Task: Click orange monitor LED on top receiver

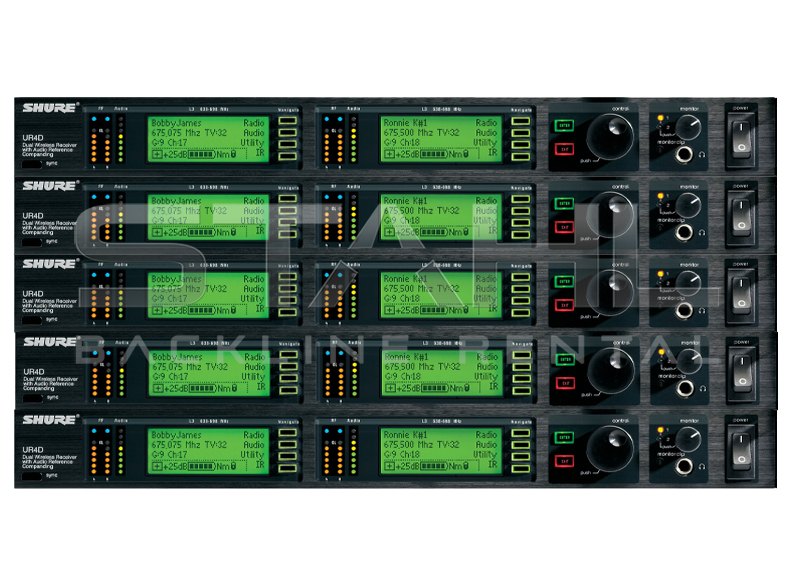Action: pos(660,118)
